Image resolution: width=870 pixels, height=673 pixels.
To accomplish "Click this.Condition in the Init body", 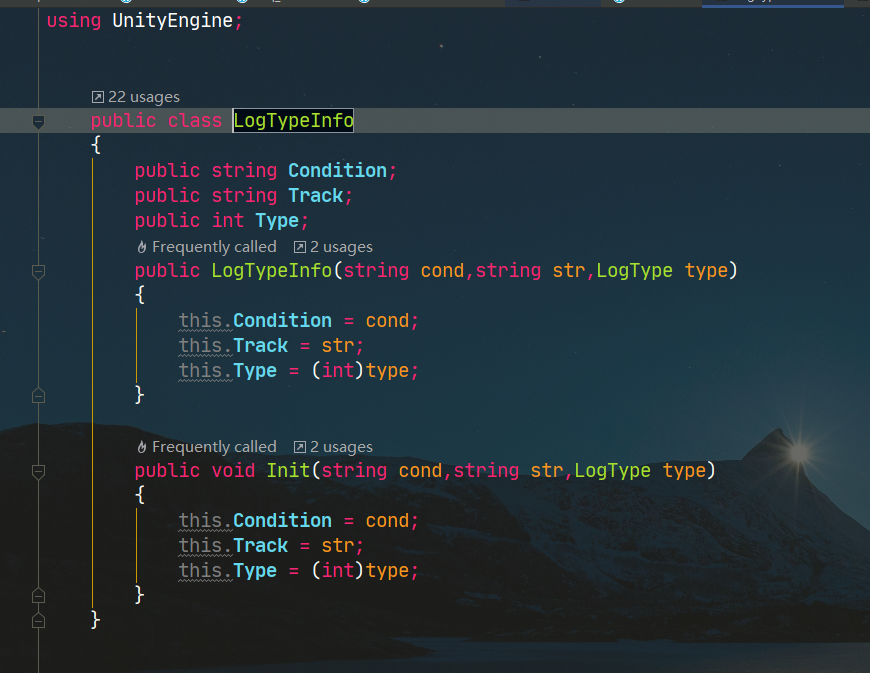I will 255,520.
